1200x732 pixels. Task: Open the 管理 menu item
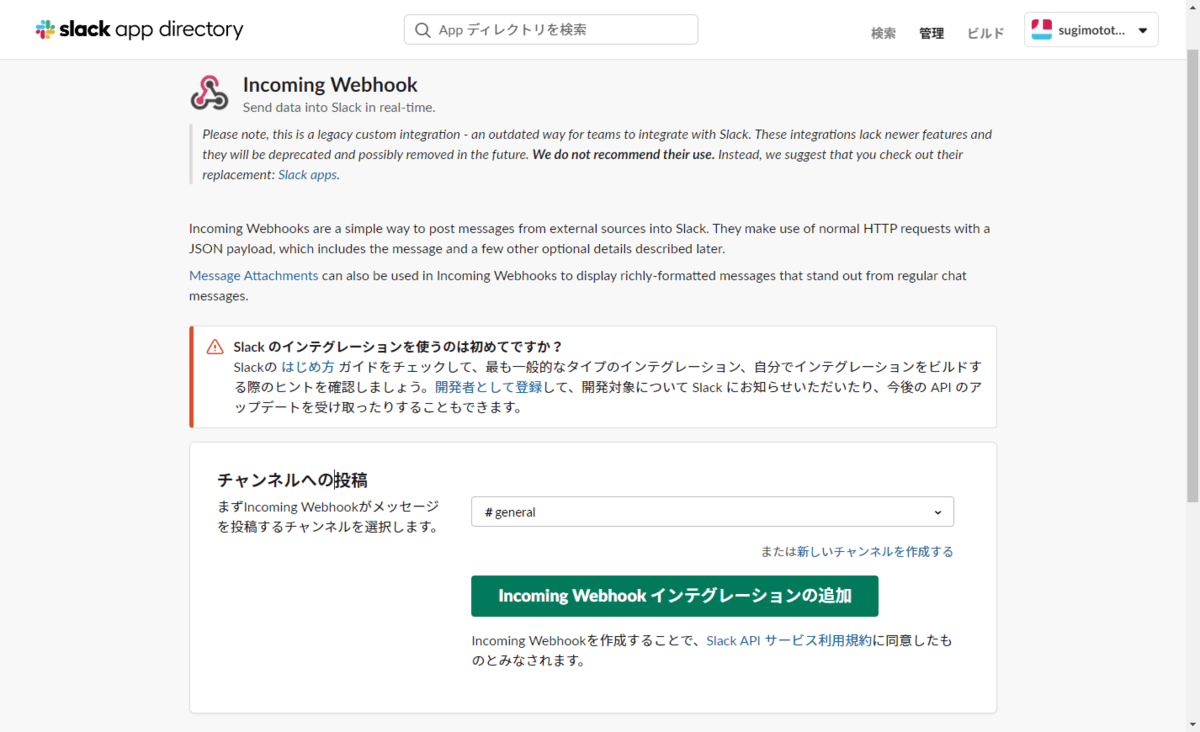(931, 33)
